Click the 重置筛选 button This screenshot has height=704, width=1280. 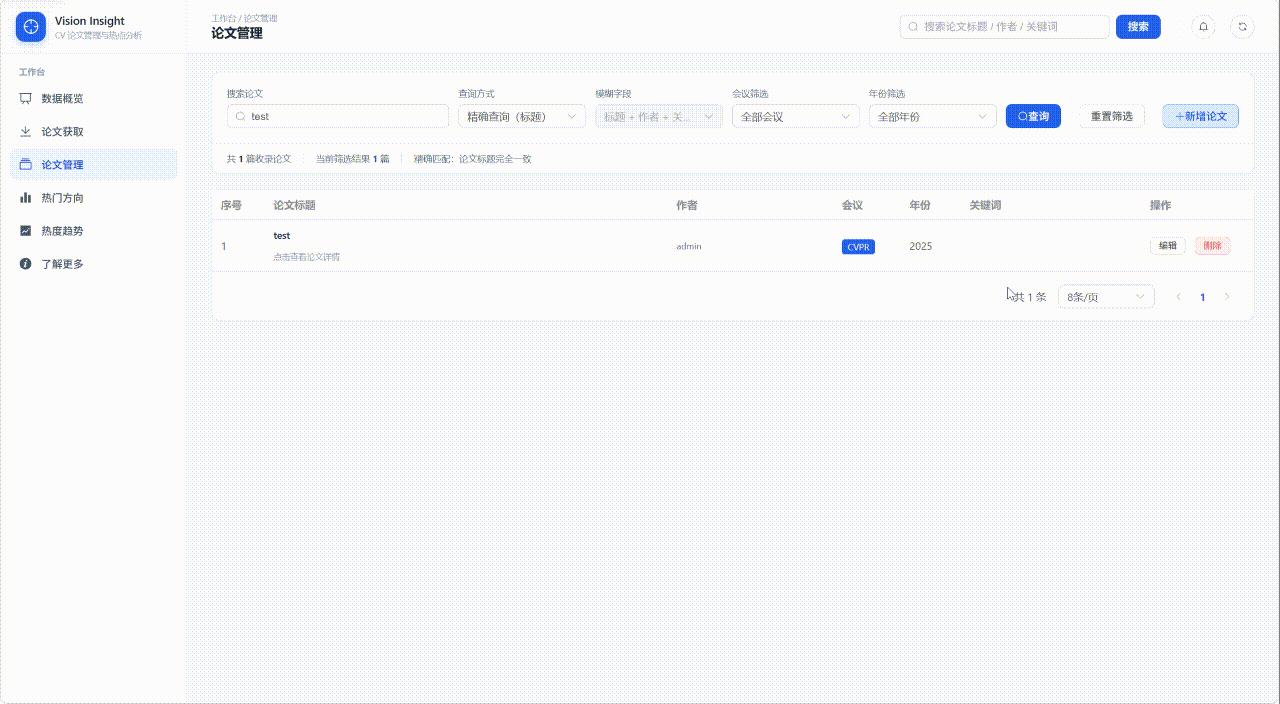click(1112, 116)
